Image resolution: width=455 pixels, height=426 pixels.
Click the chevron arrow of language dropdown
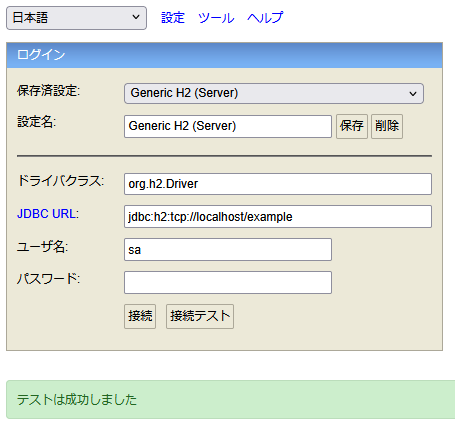136,17
